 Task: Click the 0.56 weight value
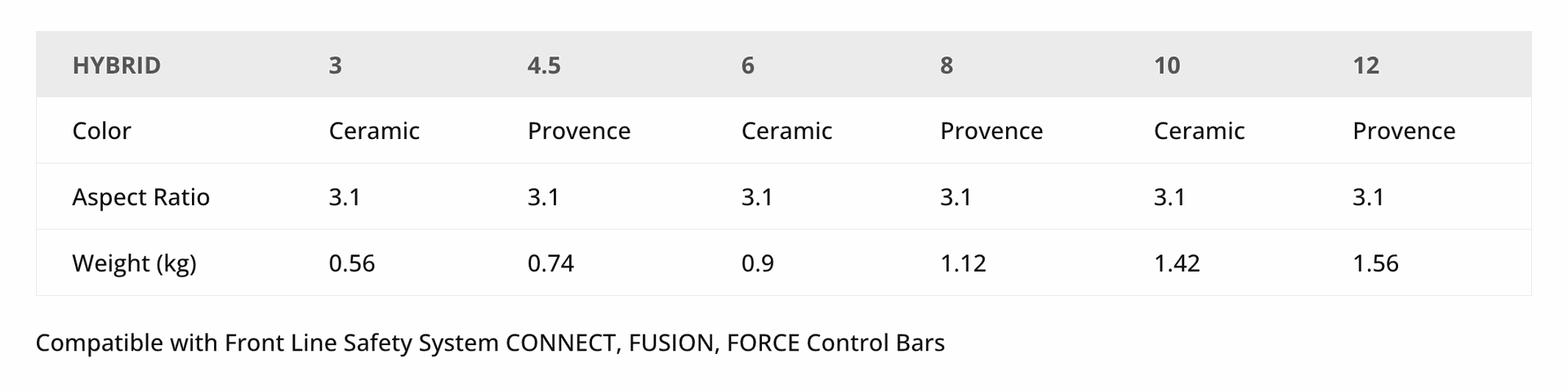pos(351,263)
